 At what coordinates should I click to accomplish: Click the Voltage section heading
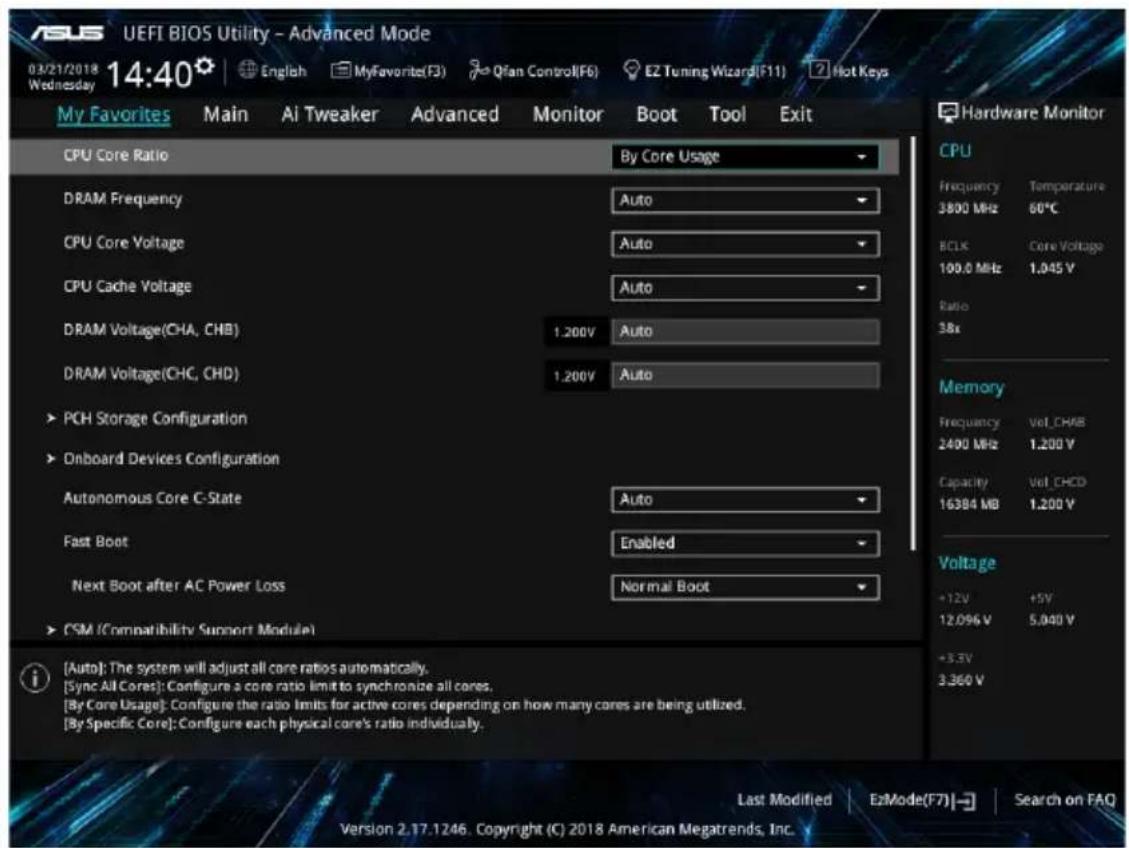point(967,563)
